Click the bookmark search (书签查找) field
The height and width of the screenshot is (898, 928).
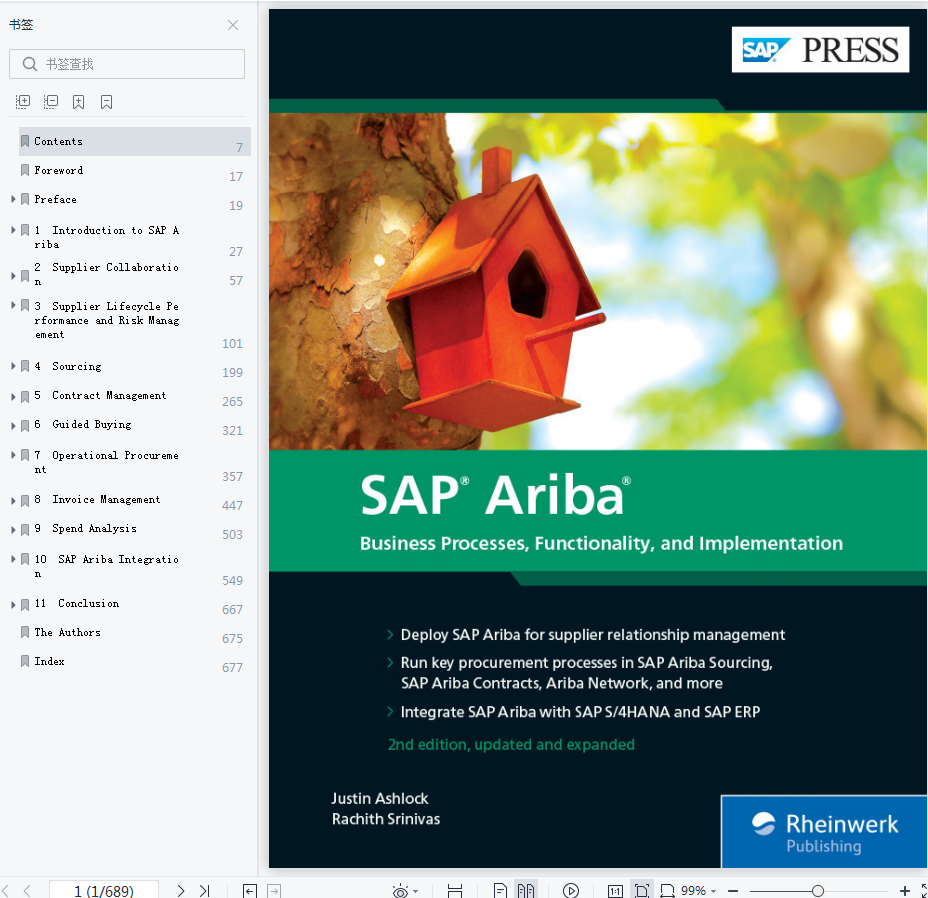(127, 64)
